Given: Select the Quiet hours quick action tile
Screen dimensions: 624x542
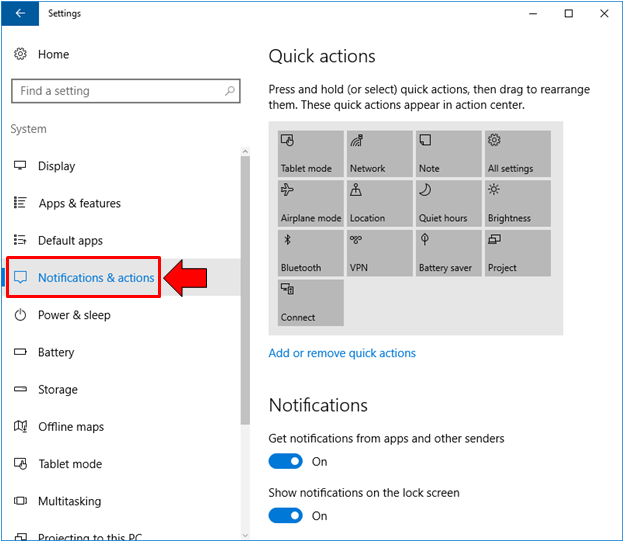Looking at the screenshot, I should coord(448,203).
